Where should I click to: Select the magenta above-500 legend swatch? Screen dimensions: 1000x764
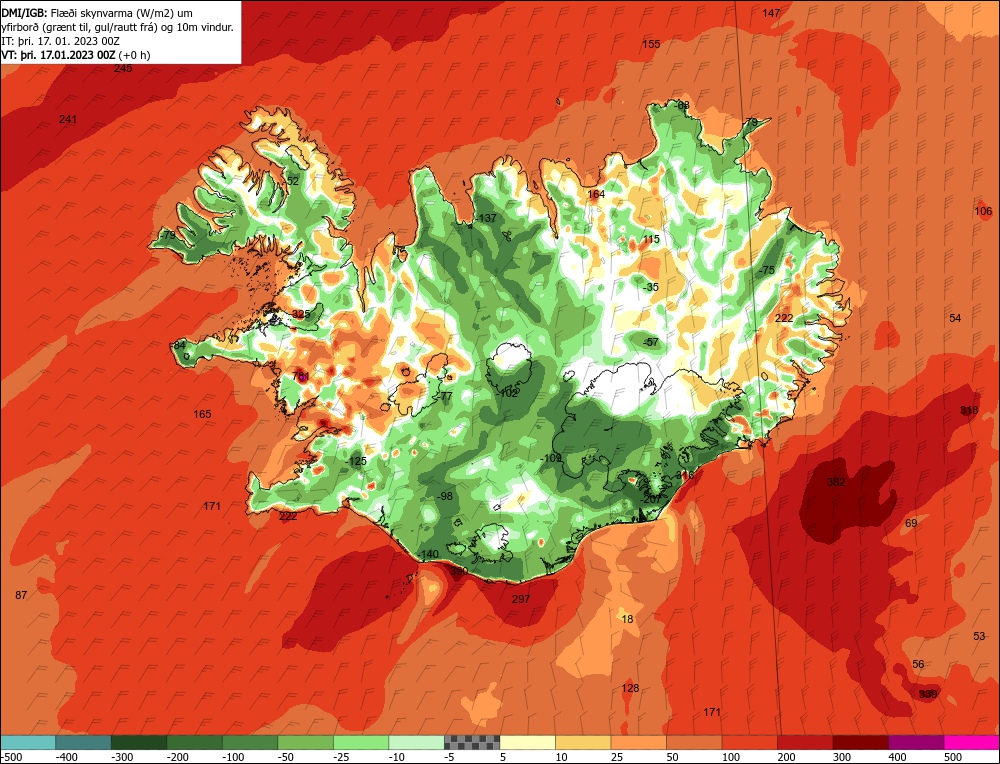click(972, 742)
